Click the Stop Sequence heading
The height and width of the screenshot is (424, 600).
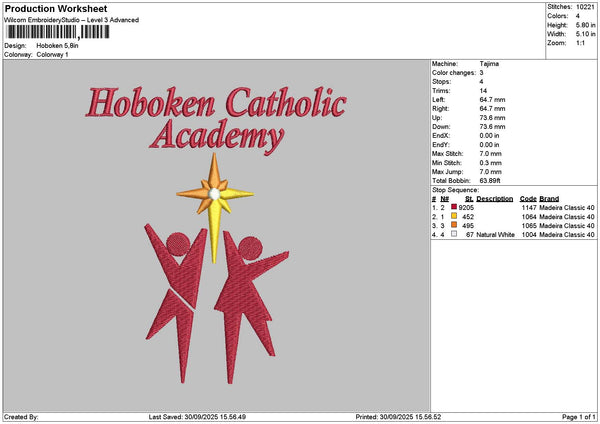455,188
